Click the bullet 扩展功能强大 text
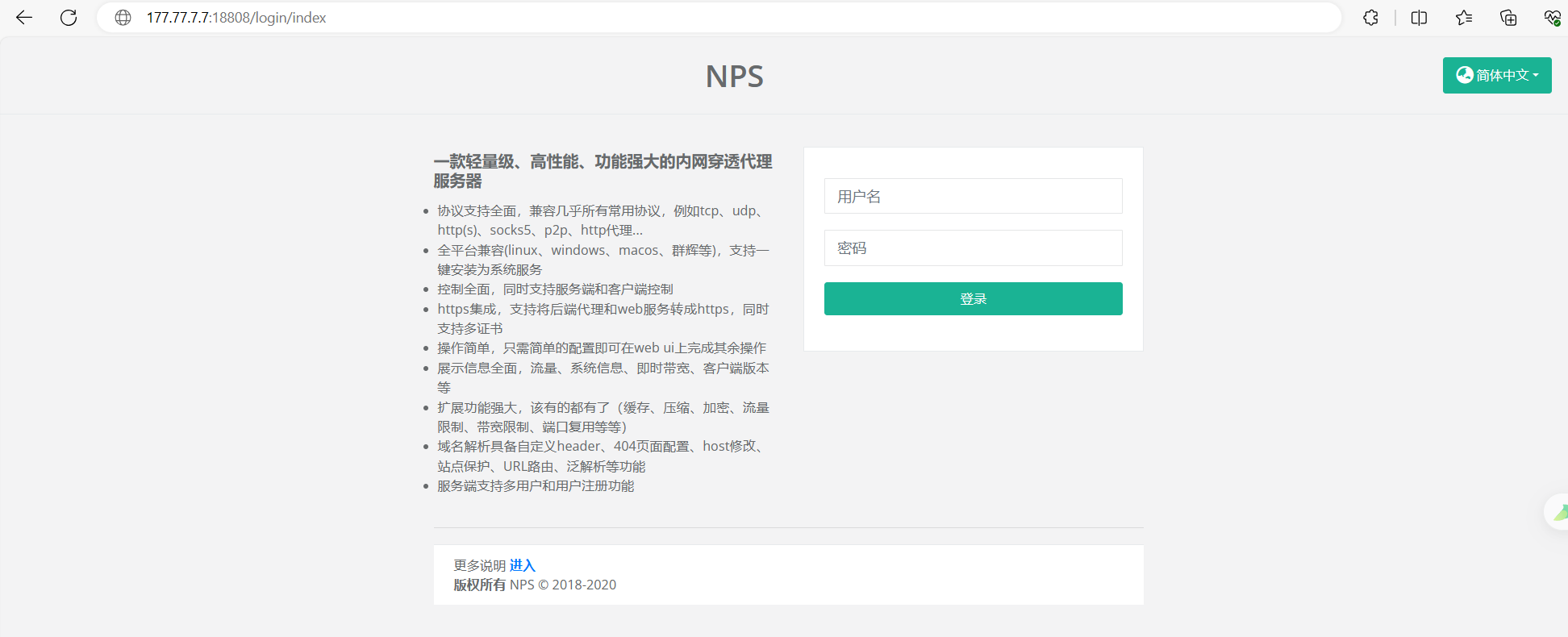Image resolution: width=1568 pixels, height=637 pixels. click(603, 417)
